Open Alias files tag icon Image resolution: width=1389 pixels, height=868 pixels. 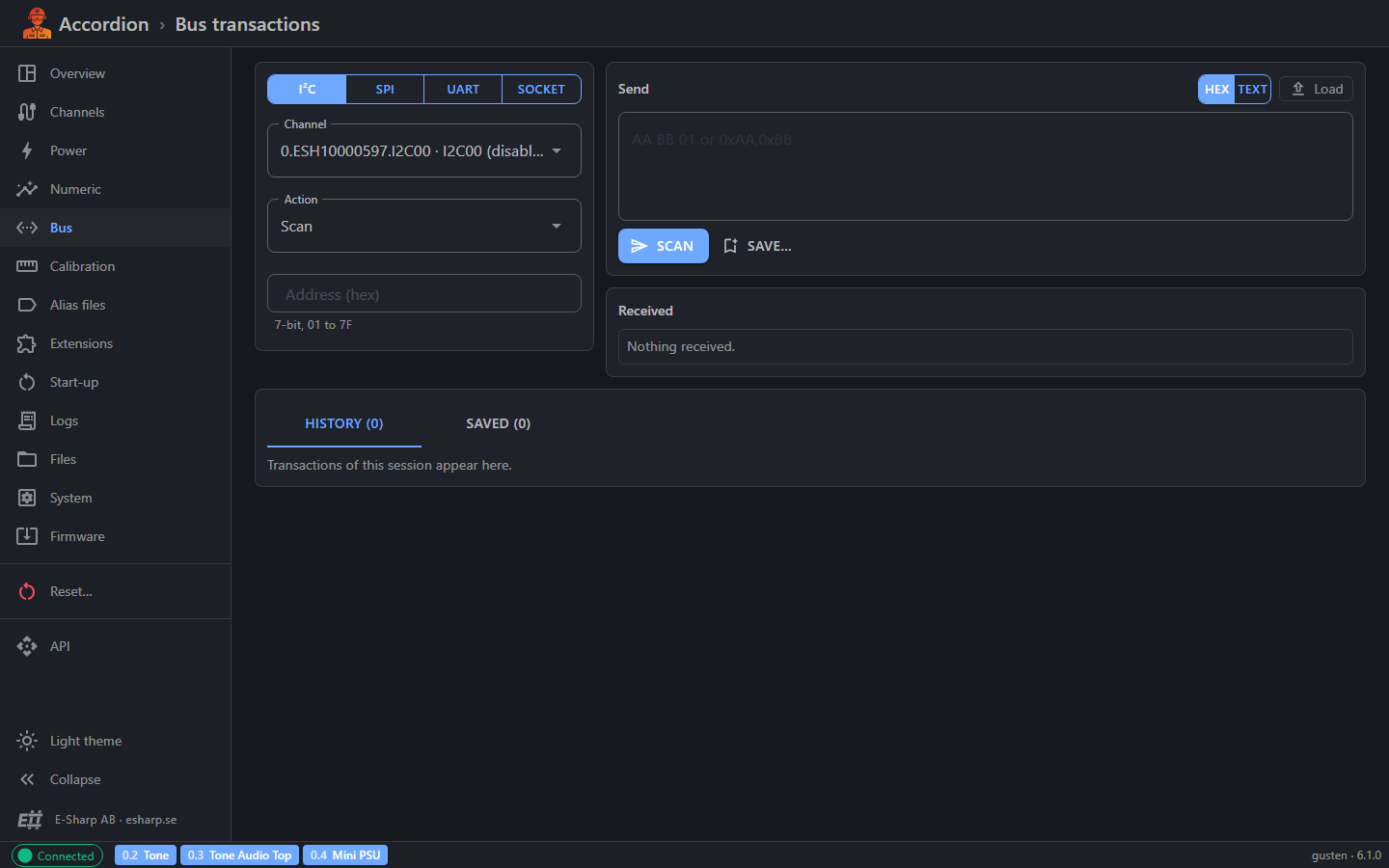click(x=27, y=305)
